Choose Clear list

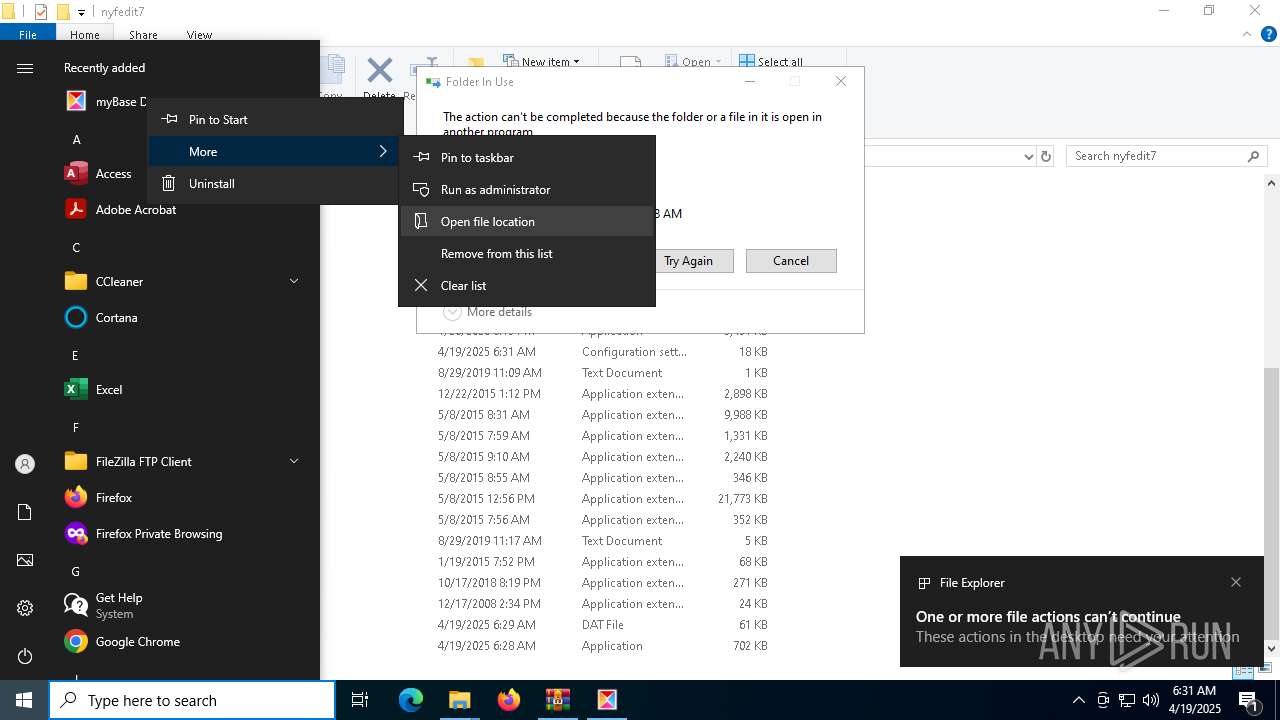pyautogui.click(x=527, y=285)
